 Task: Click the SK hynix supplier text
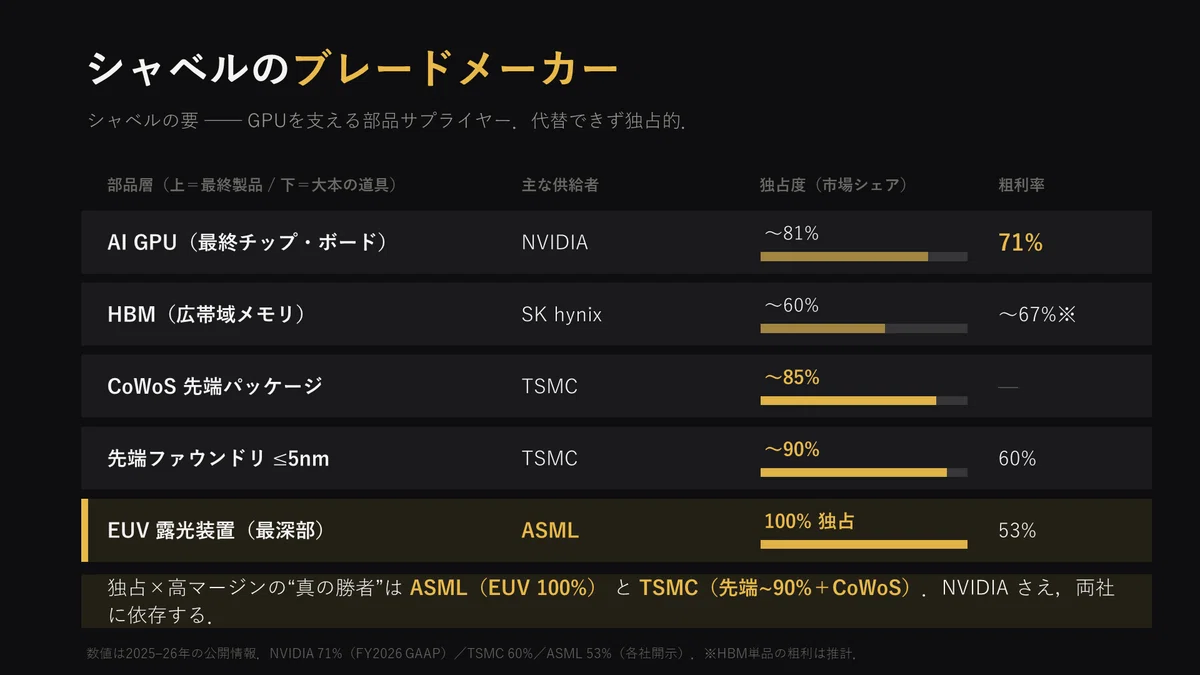tap(562, 314)
